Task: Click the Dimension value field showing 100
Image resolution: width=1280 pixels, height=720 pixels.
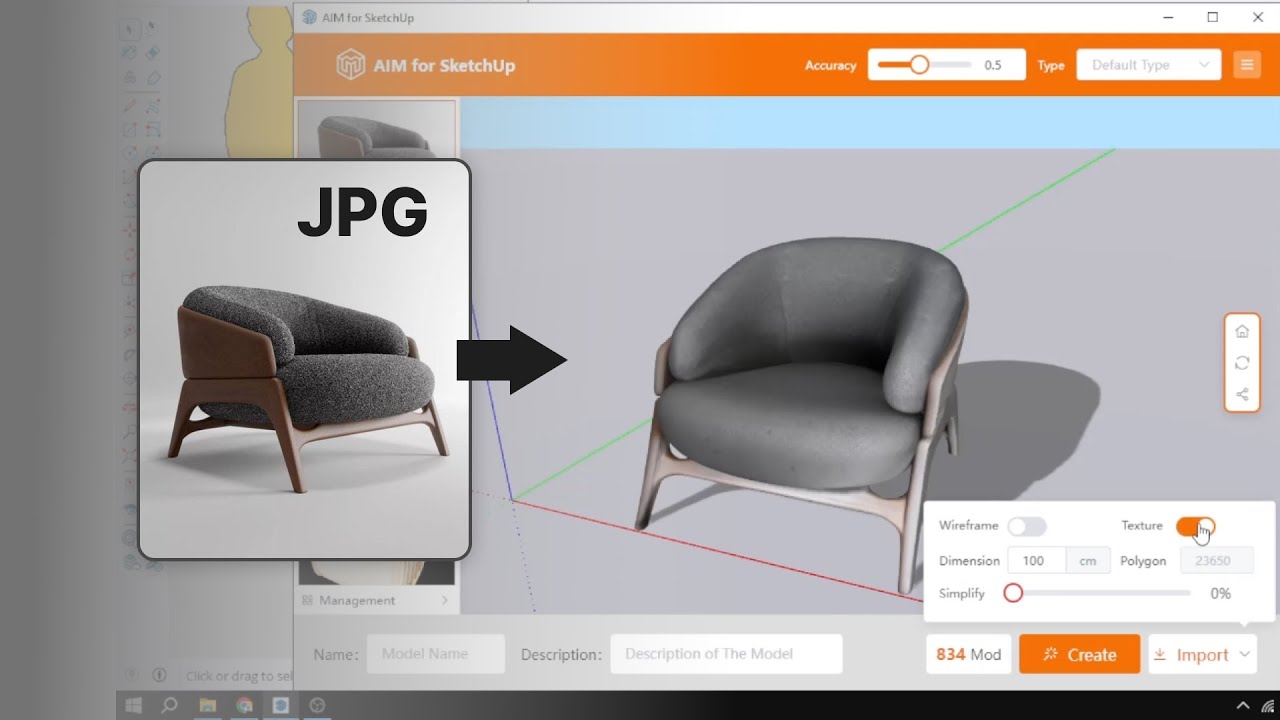Action: [1037, 561]
